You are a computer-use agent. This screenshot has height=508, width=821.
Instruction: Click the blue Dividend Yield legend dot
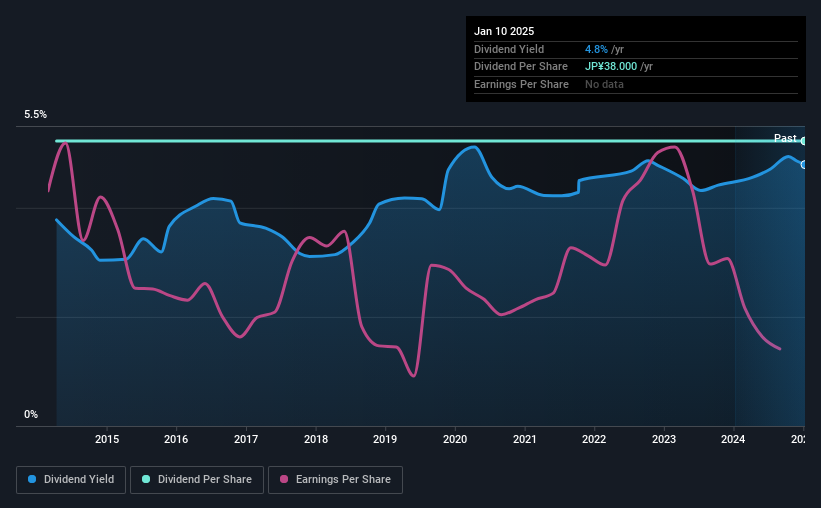(32, 479)
